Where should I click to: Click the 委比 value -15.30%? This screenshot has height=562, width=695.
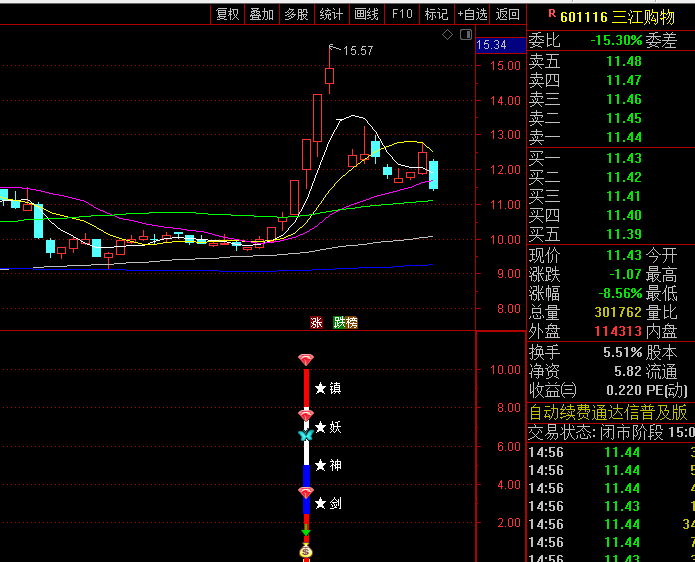(x=616, y=41)
